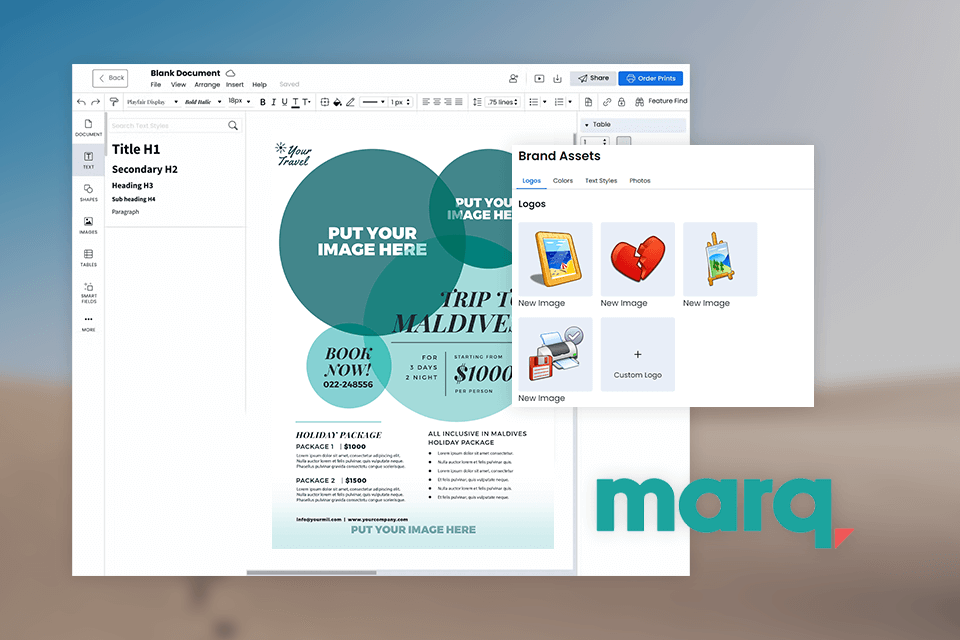The image size is (960, 640).
Task: Apply the Title H1 text style
Action: click(x=136, y=149)
